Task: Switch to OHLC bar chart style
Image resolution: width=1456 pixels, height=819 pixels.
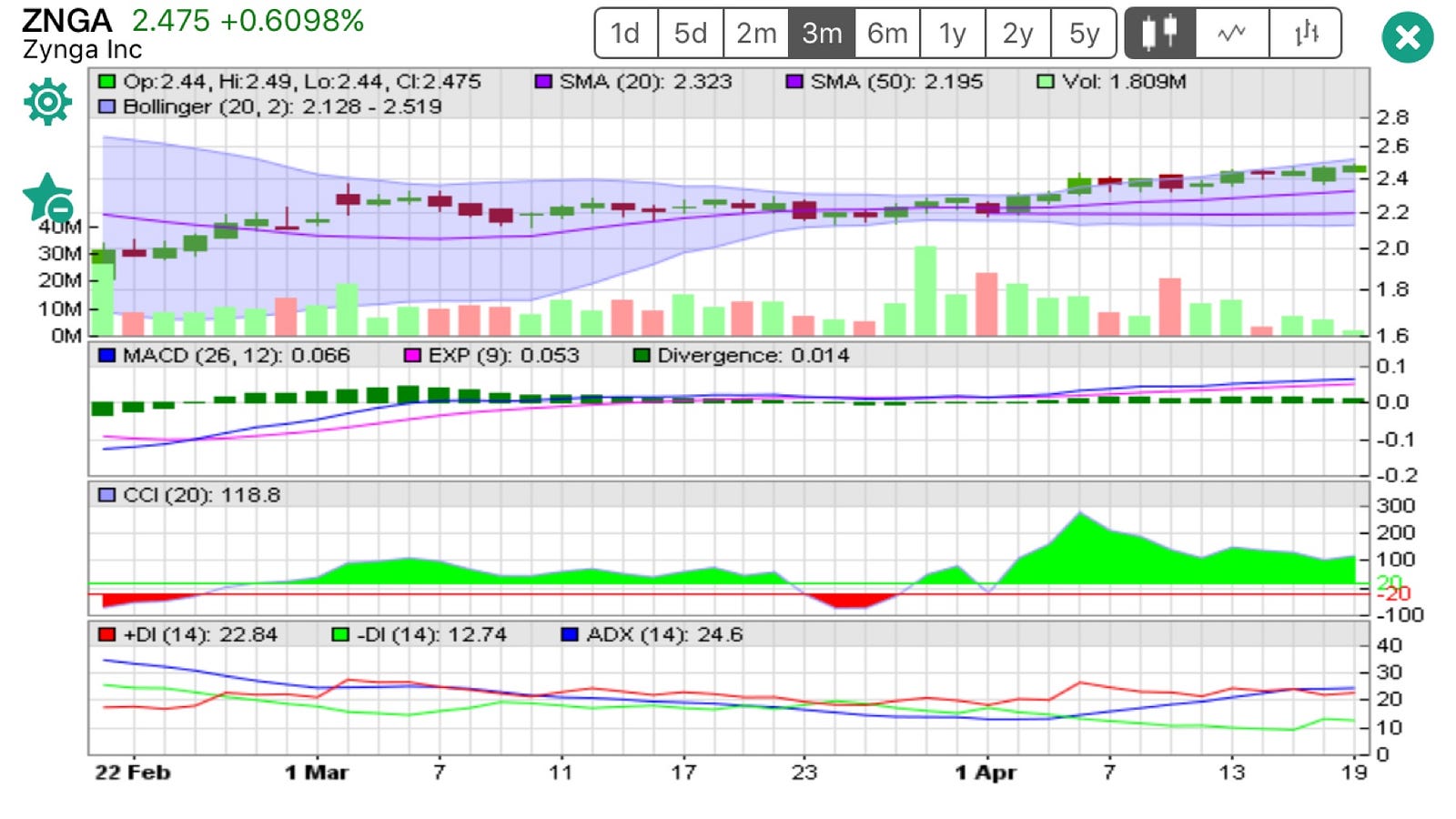Action: coord(1305,34)
